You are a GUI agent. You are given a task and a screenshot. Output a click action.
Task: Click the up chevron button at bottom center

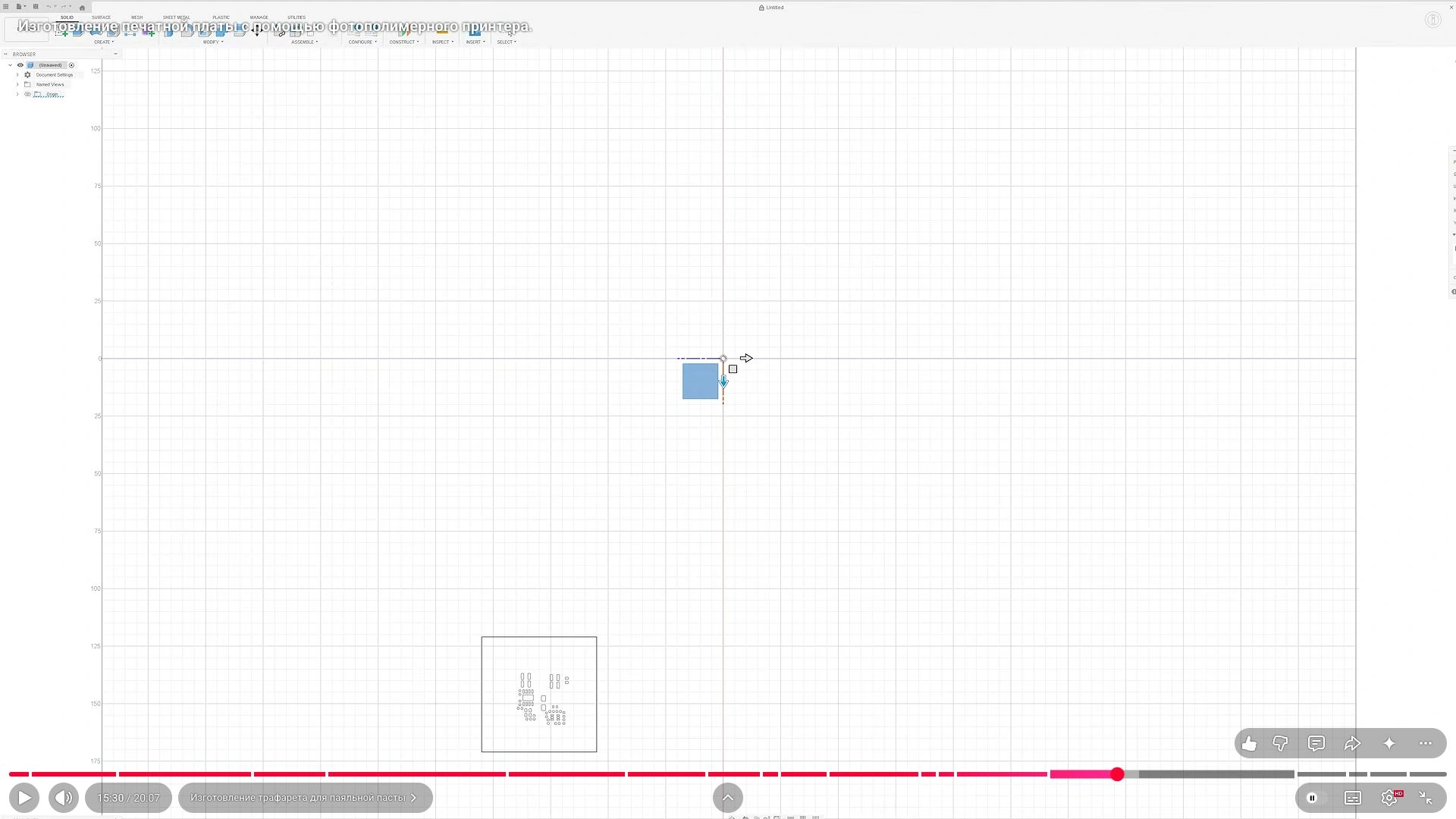[728, 798]
